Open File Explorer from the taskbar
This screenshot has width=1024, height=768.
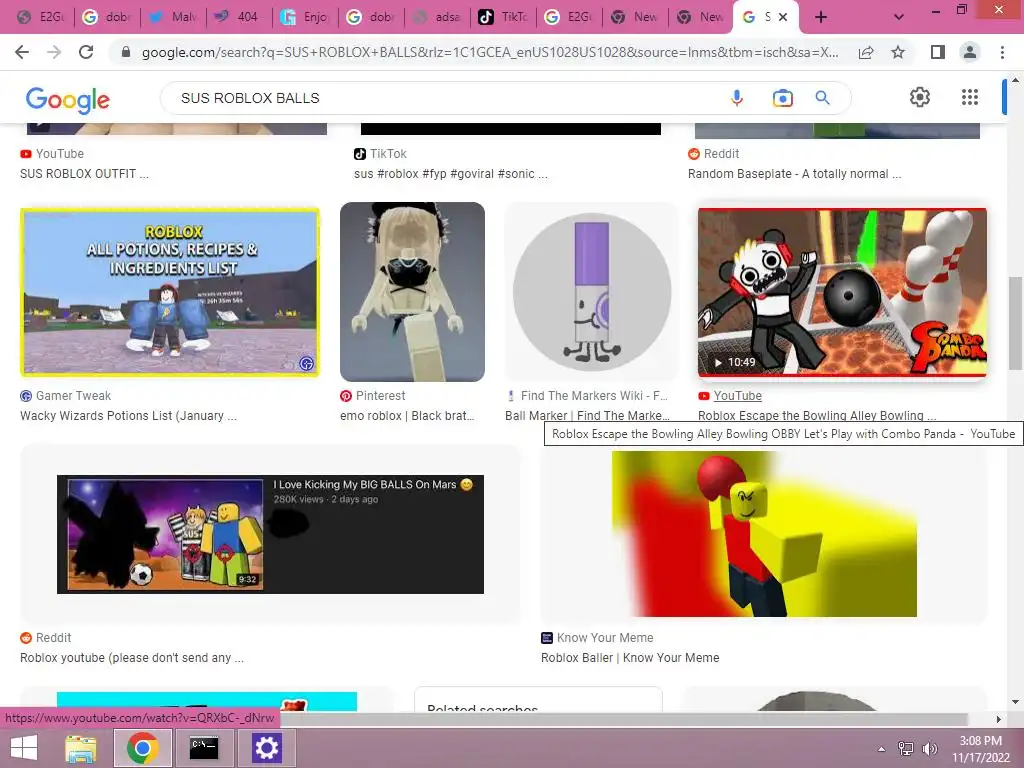[81, 748]
